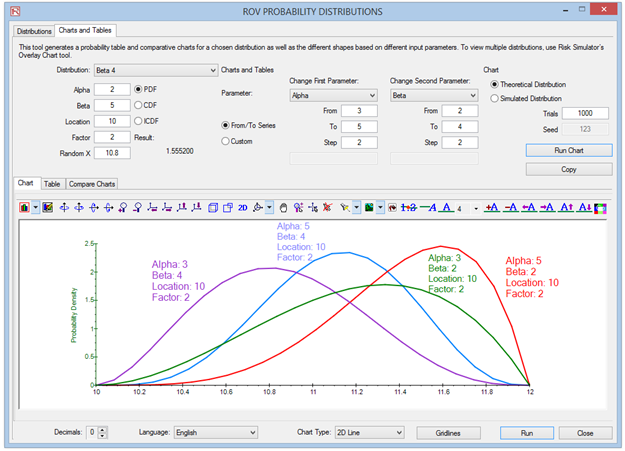Choose the From/To Series option
The image size is (625, 451).
(x=225, y=125)
